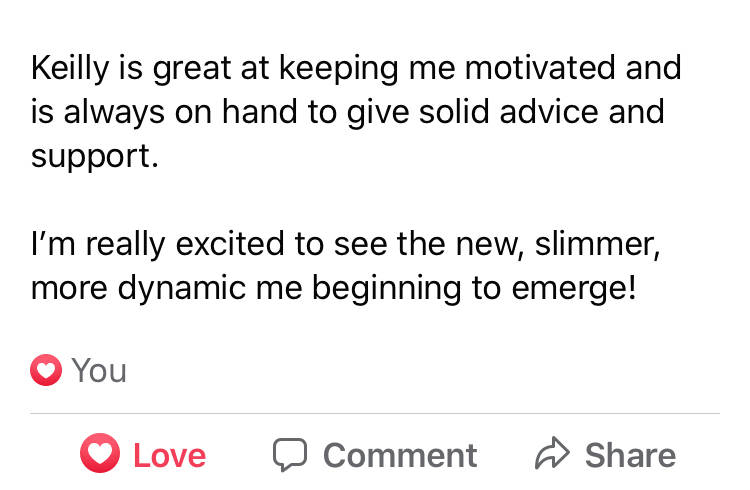
Task: Click the line ending "motivated and"
Action: (356, 68)
